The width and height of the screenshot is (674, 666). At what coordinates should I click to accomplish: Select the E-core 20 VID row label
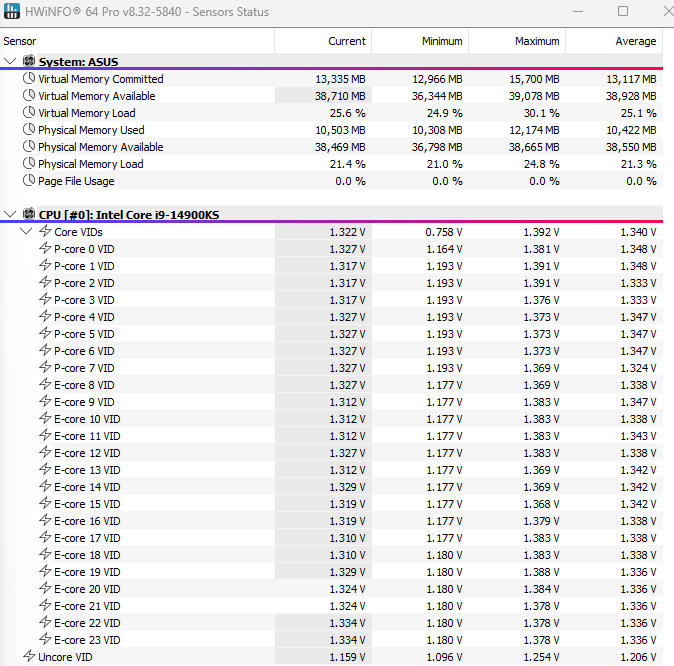pos(87,589)
